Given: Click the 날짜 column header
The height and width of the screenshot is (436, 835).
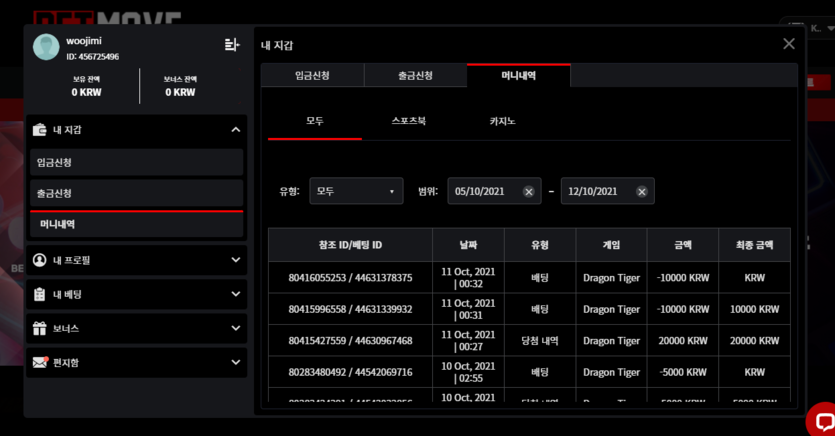Looking at the screenshot, I should (469, 245).
